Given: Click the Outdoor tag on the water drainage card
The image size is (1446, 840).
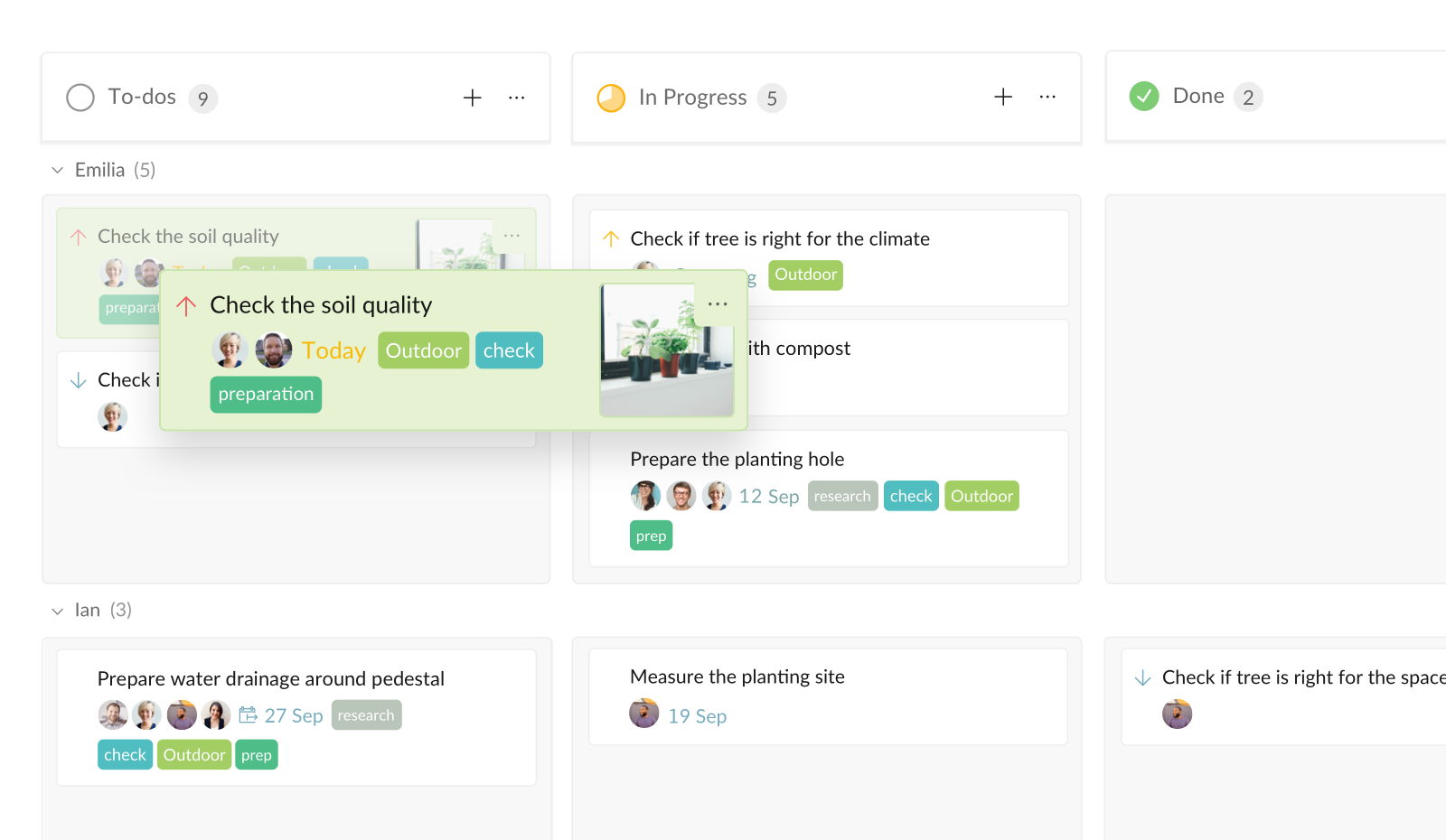Looking at the screenshot, I should pos(194,755).
